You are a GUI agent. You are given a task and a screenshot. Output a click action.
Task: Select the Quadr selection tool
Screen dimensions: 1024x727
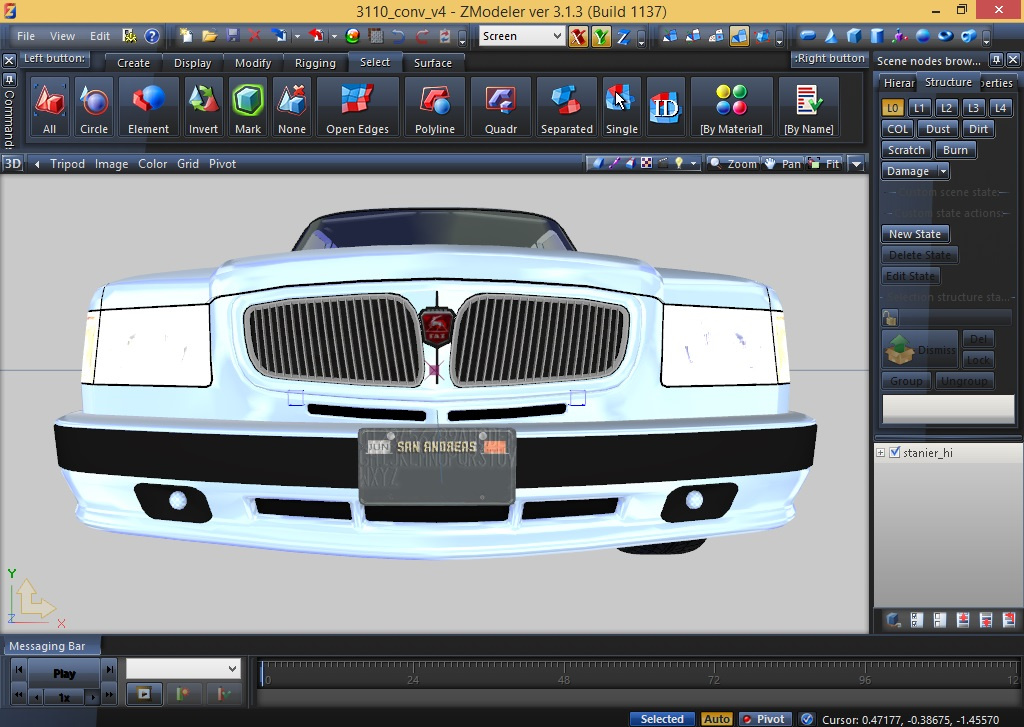click(x=501, y=107)
